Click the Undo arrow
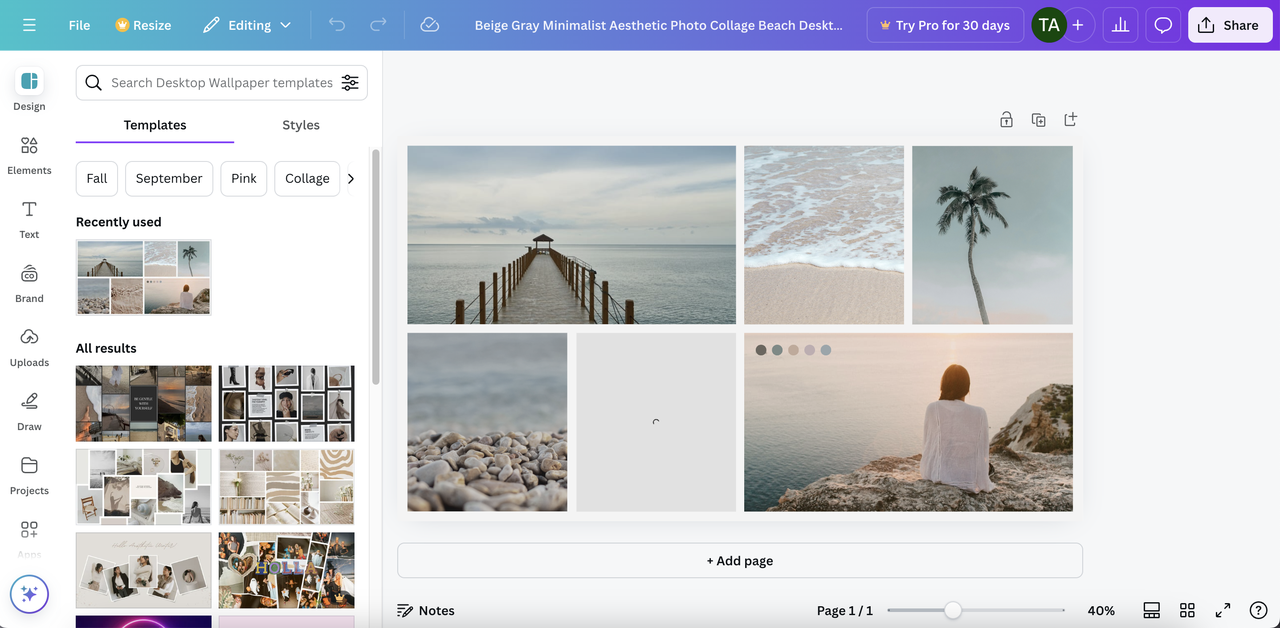The height and width of the screenshot is (628, 1280). (337, 25)
